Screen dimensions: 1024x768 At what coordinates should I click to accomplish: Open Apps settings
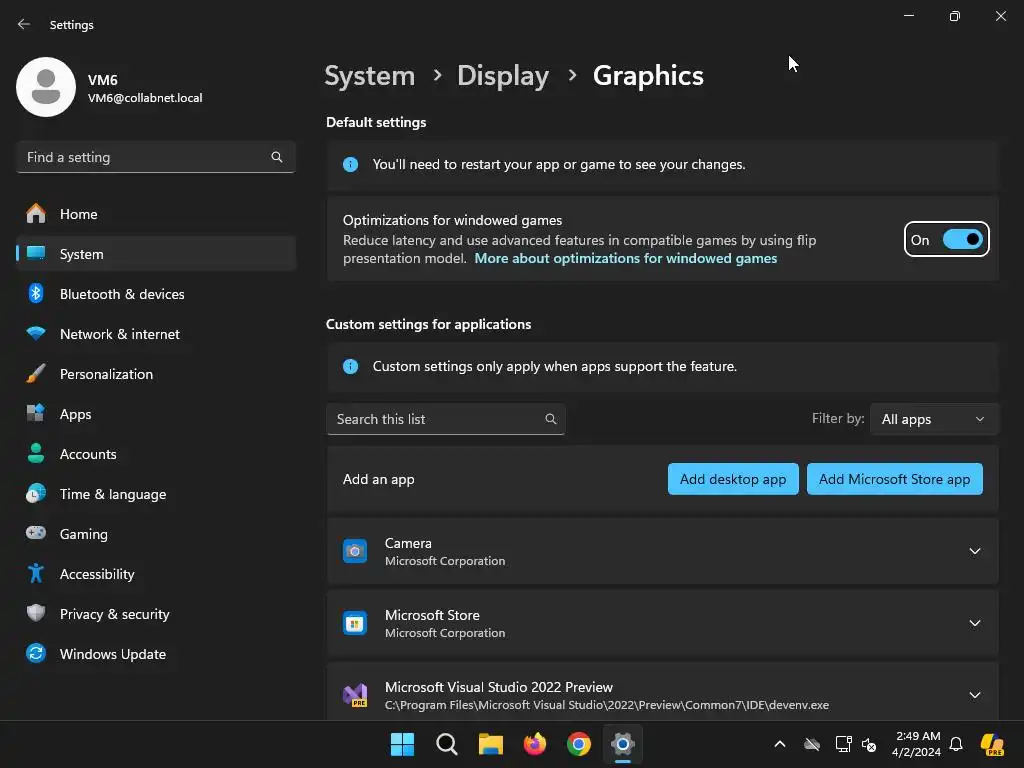point(155,413)
